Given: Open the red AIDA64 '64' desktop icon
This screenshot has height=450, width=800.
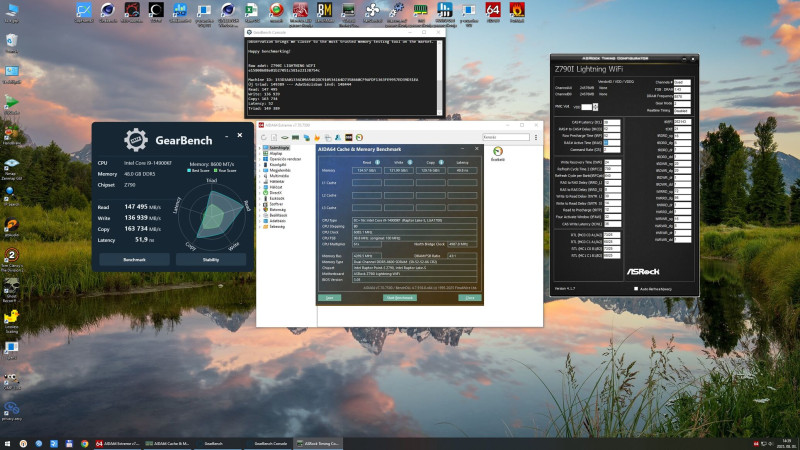Looking at the screenshot, I should [492, 10].
